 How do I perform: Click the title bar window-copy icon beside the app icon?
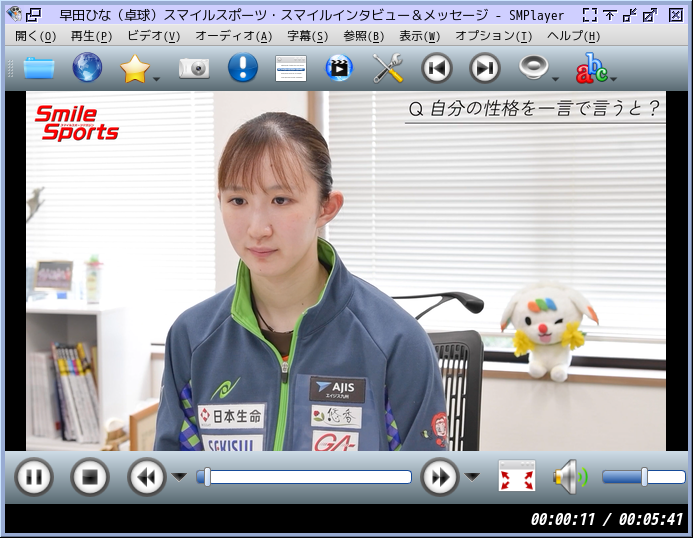[33, 15]
